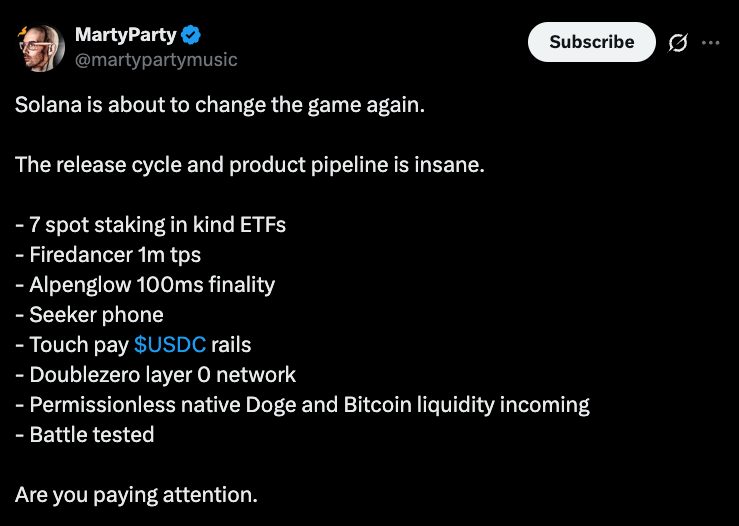Click the "Are you paying attention." sentence

(x=136, y=495)
